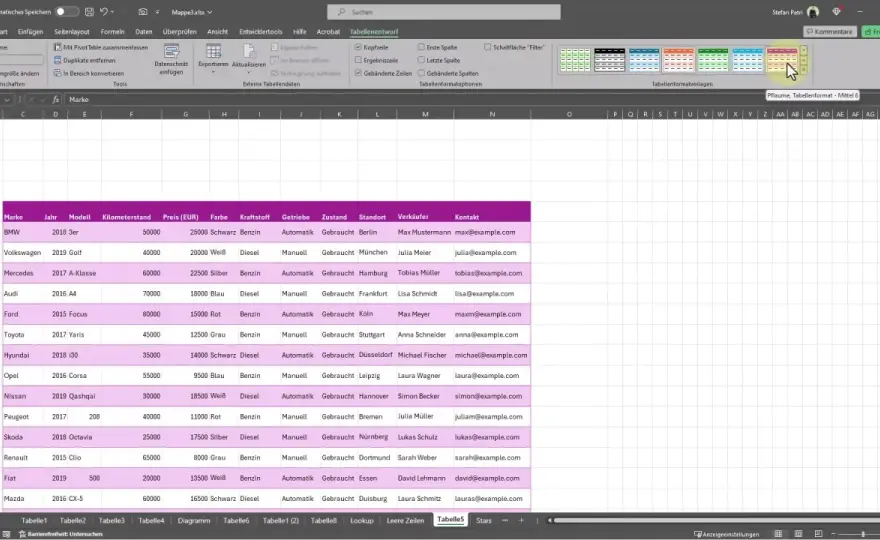Open the Daten ribbon tab
The image size is (880, 540).
coord(144,32)
